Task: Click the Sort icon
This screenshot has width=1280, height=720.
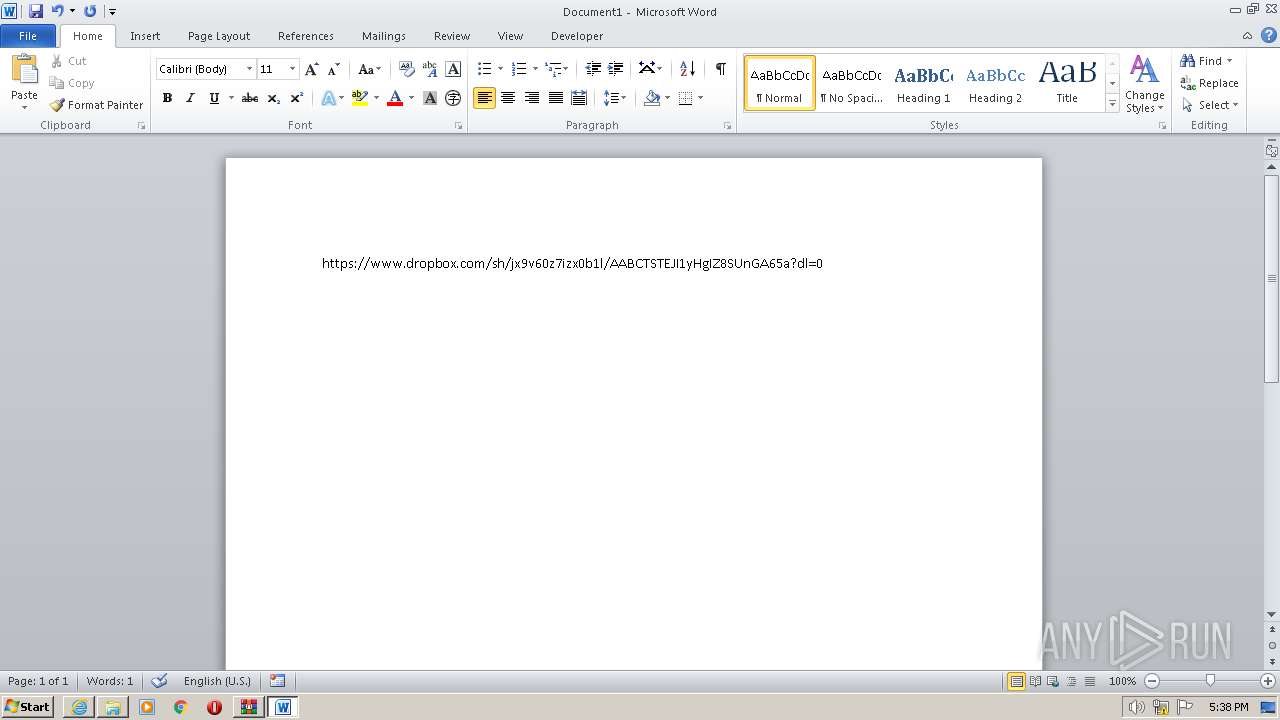Action: pyautogui.click(x=687, y=69)
